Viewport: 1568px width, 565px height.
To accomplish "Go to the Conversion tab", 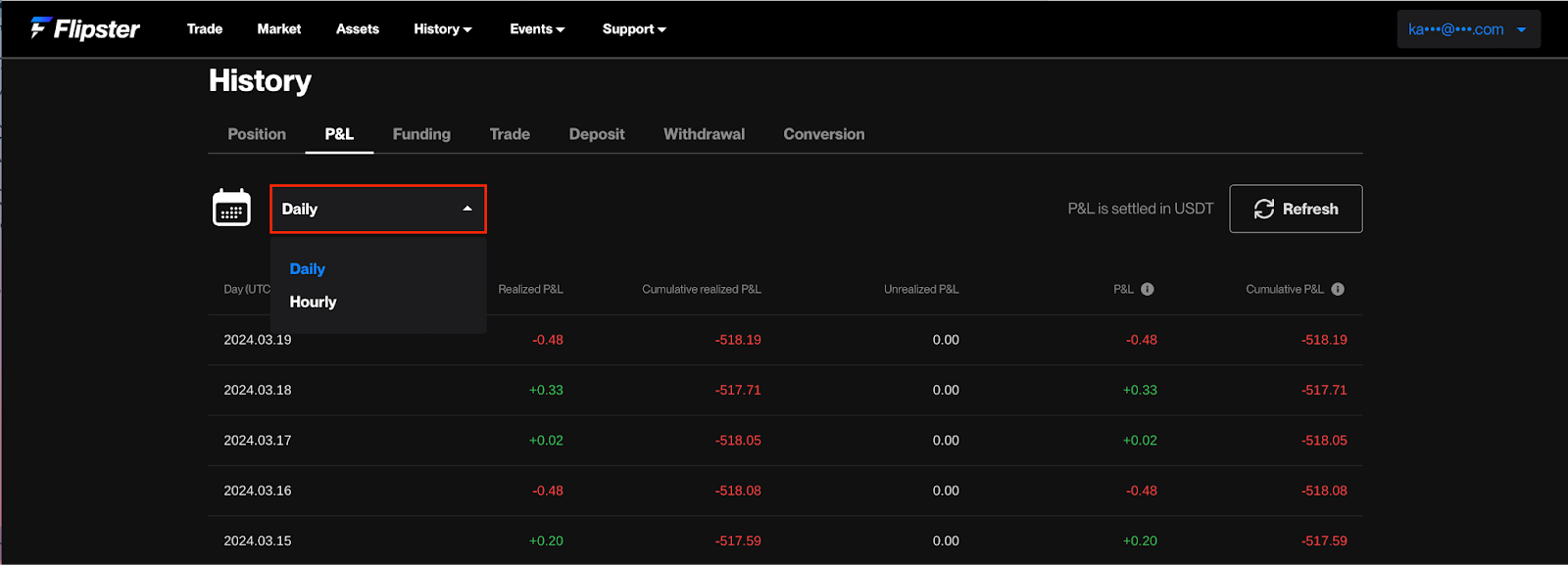I will [823, 134].
